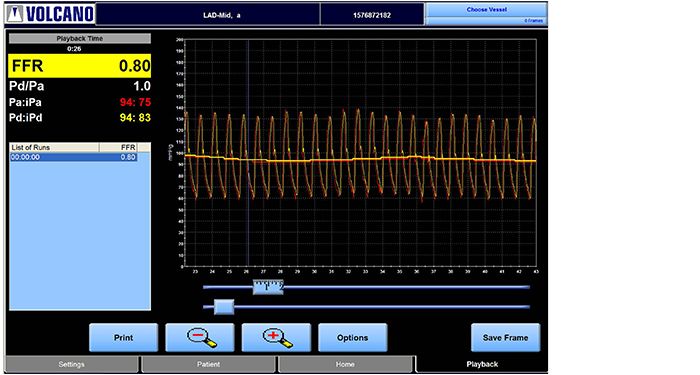Screen dimensions: 700x375
Task: Click the Volcano logo
Action: (x=50, y=14)
